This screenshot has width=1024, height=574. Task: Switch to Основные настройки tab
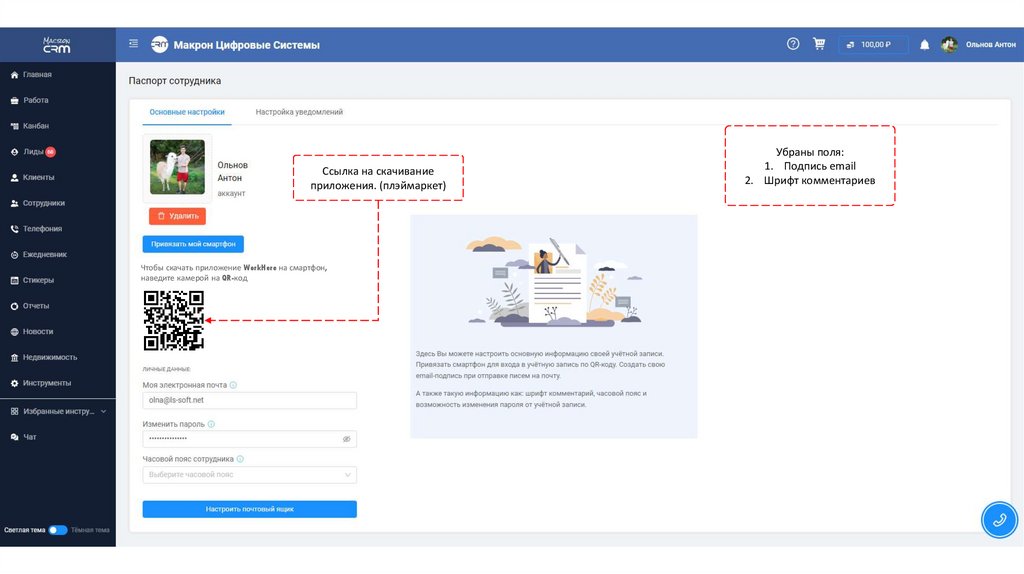pos(187,112)
